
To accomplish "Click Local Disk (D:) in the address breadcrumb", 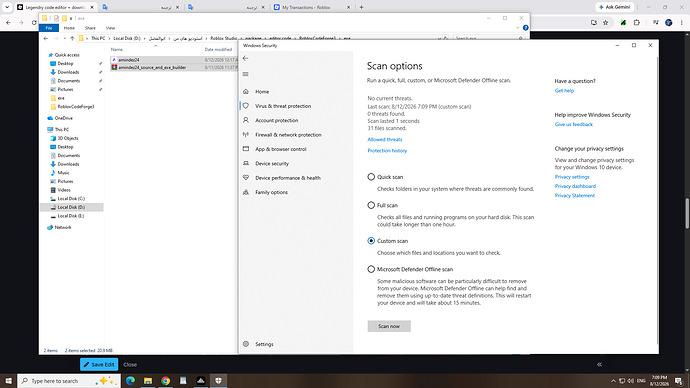I will (127, 38).
